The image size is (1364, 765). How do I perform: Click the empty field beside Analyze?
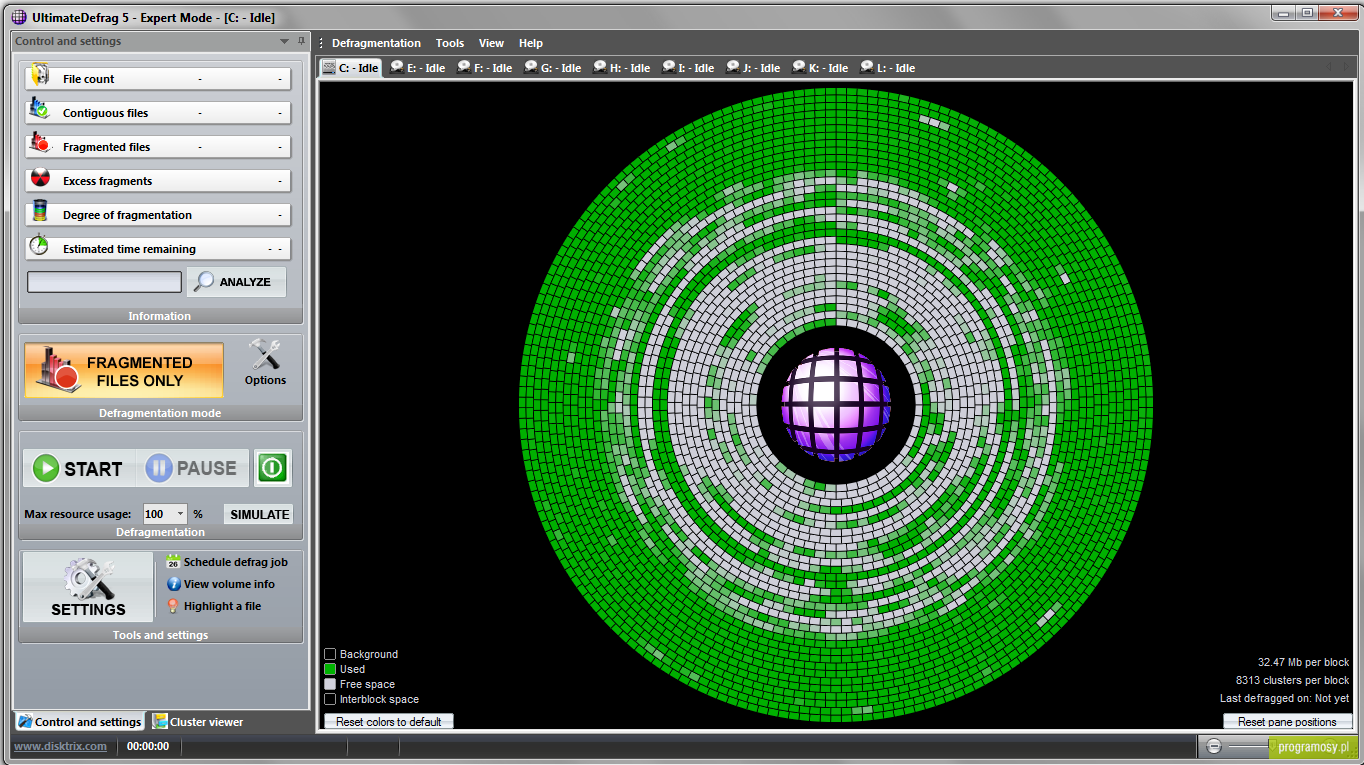click(x=104, y=282)
